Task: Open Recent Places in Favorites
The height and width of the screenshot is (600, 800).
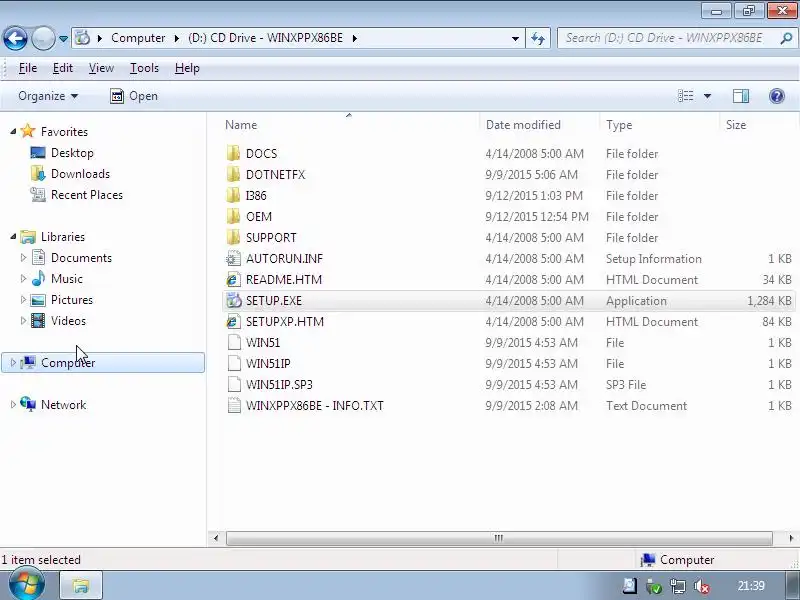Action: tap(87, 194)
